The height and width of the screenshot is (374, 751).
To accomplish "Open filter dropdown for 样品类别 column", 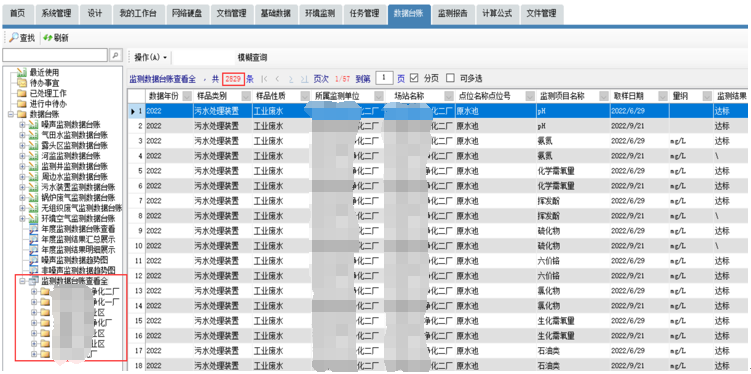I will pos(246,96).
